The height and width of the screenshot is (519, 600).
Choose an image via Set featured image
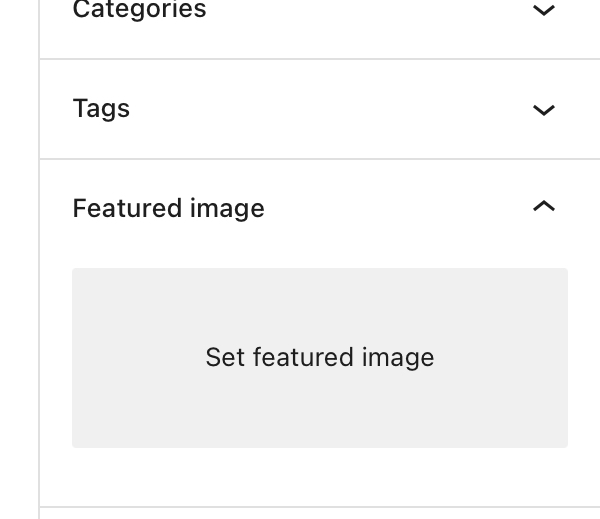[320, 357]
